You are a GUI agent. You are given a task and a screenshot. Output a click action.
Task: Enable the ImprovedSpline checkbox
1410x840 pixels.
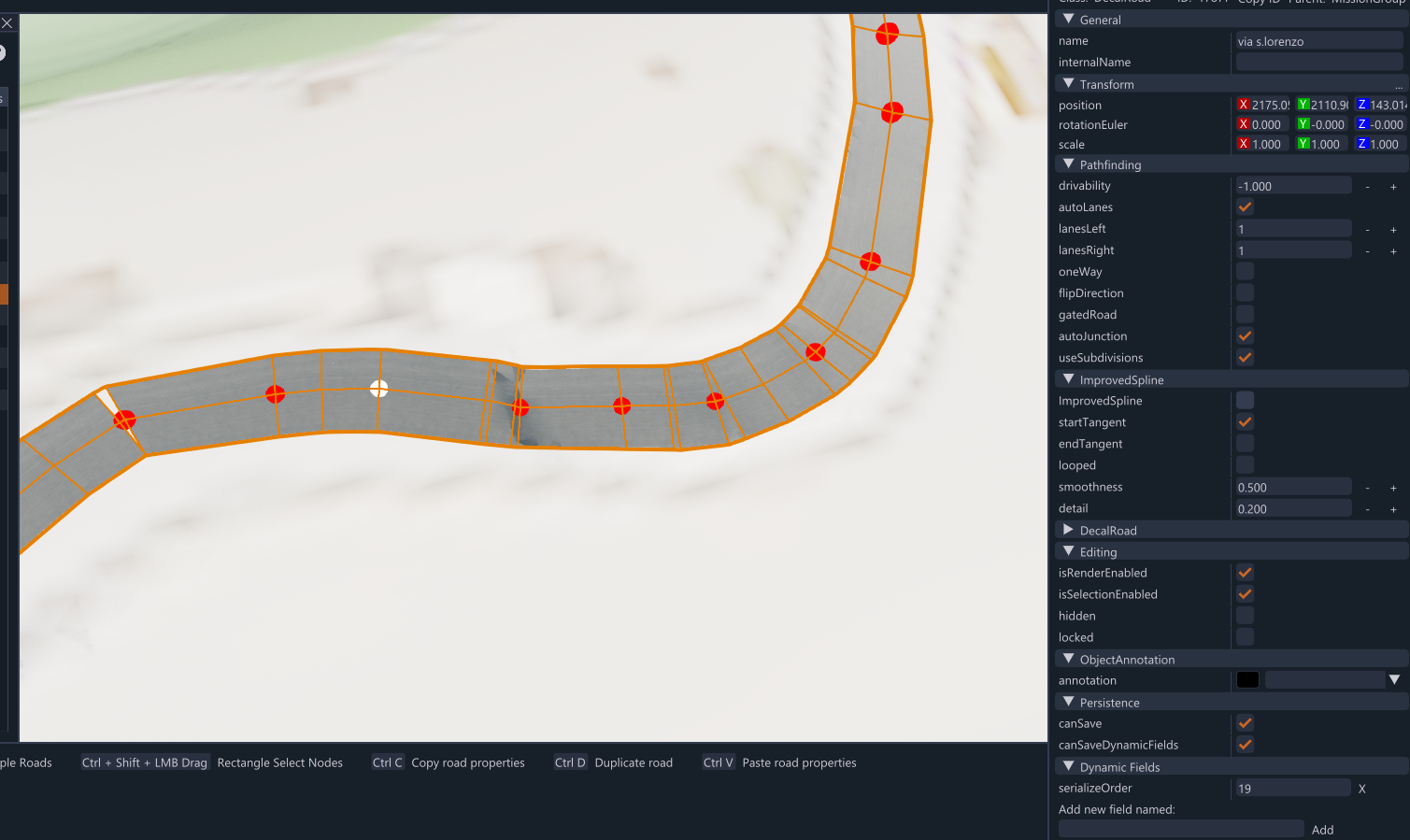click(1246, 401)
